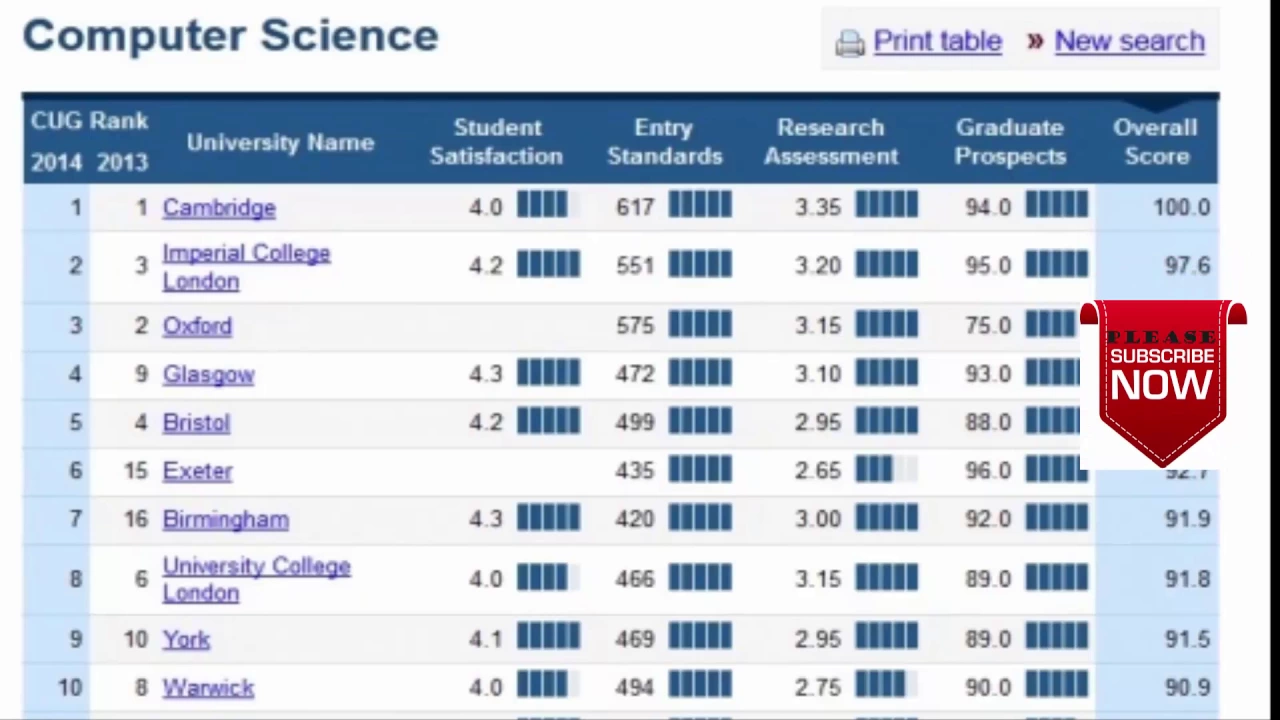Click the printer icon beside Print table
Viewport: 1280px width, 720px height.
pyautogui.click(x=850, y=43)
